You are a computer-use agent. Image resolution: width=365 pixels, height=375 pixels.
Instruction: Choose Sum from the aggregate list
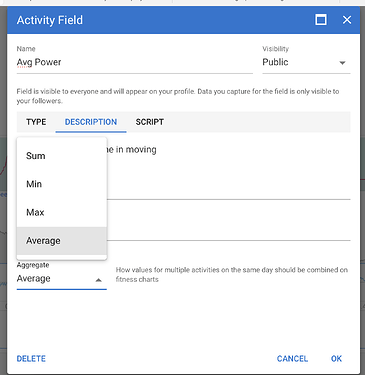coord(62,156)
